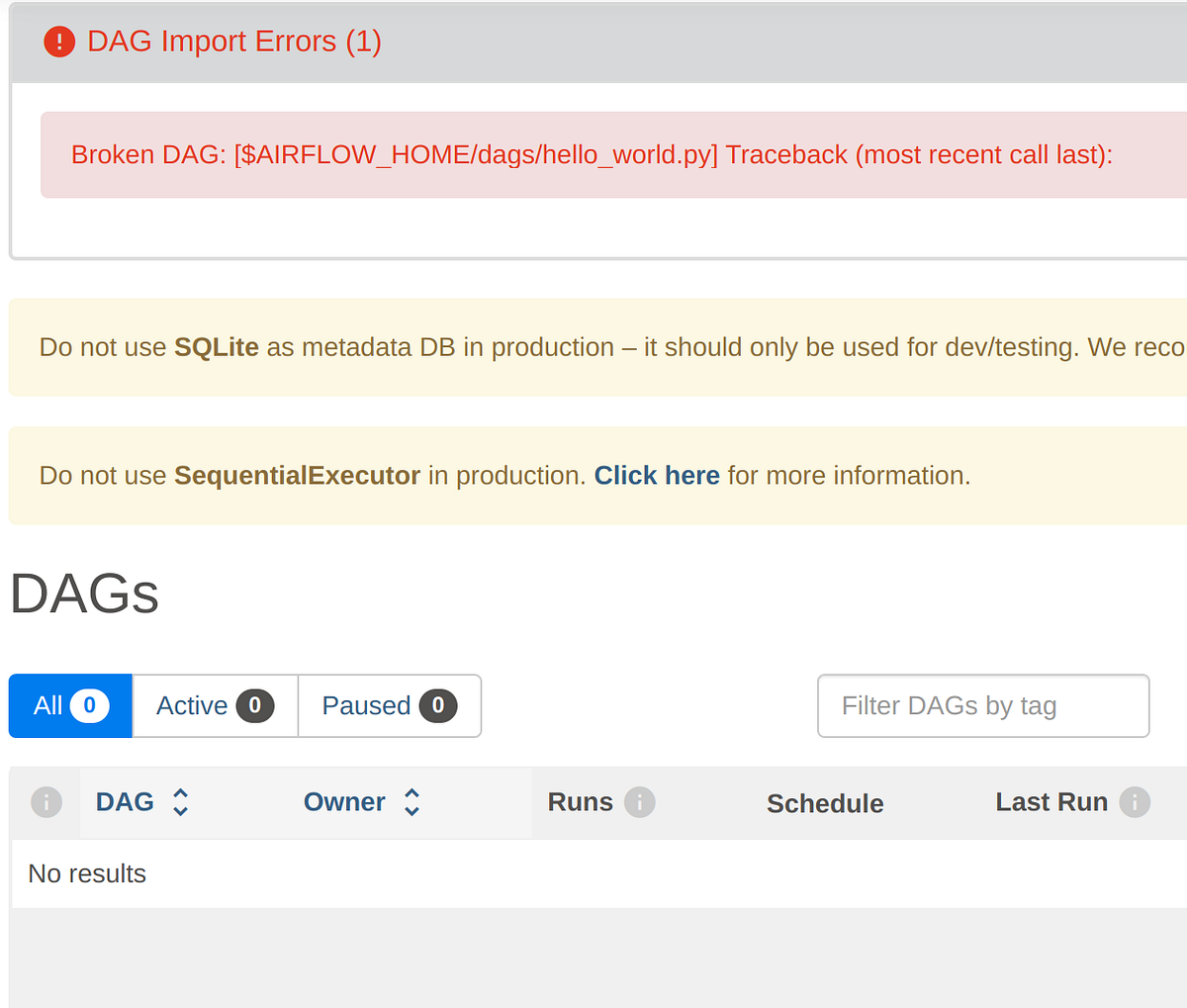Click the 0 badge on the Paused tab

(x=438, y=705)
